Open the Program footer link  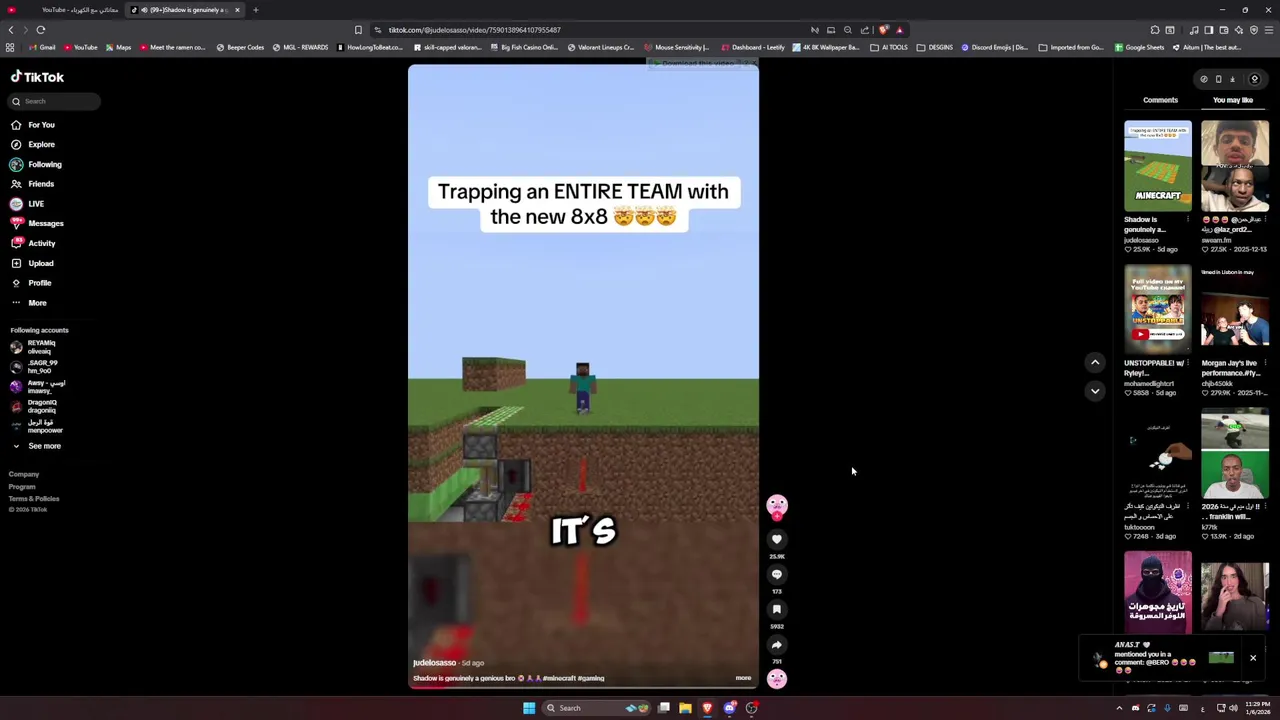(22, 486)
